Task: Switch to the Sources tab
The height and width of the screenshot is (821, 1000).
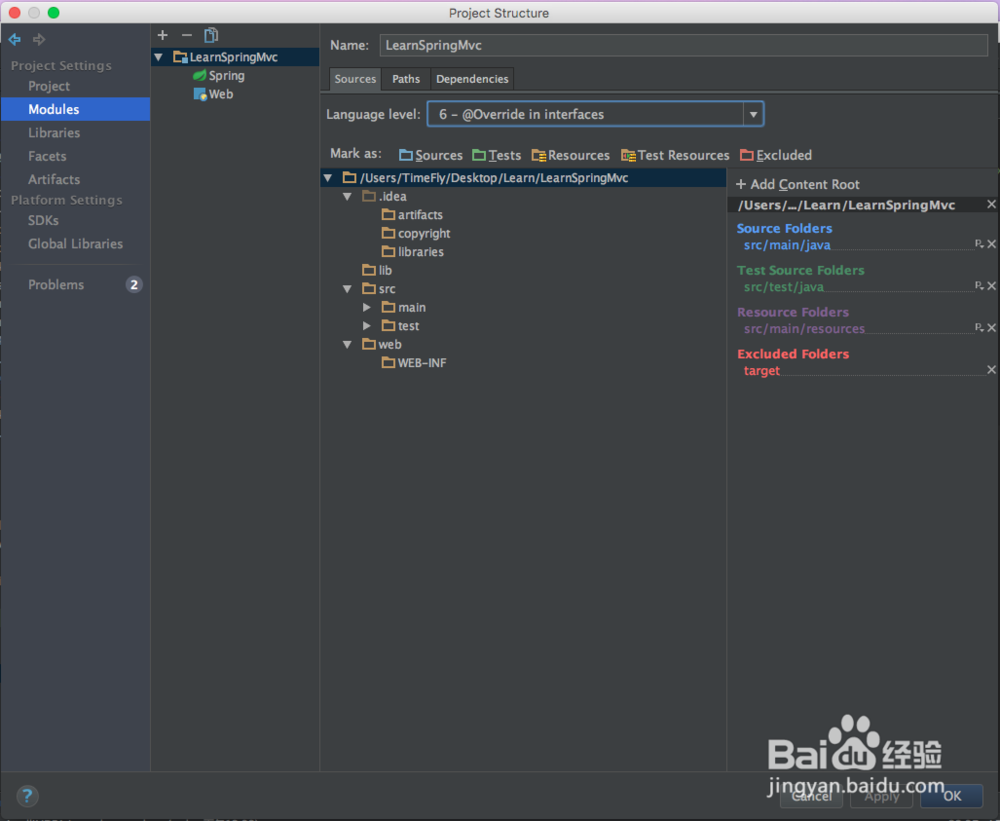Action: tap(355, 79)
